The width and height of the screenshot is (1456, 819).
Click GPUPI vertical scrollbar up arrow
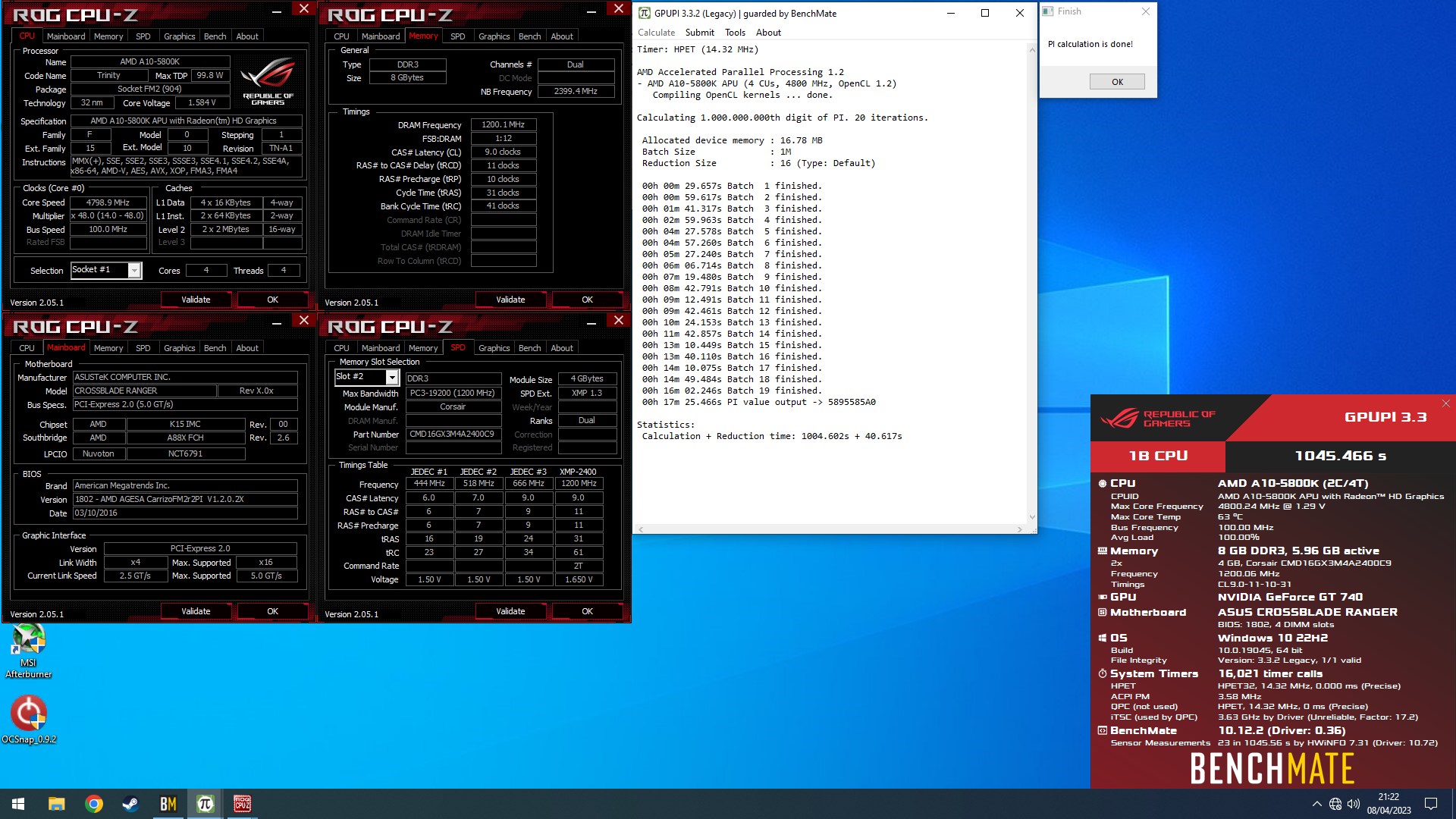point(1031,49)
